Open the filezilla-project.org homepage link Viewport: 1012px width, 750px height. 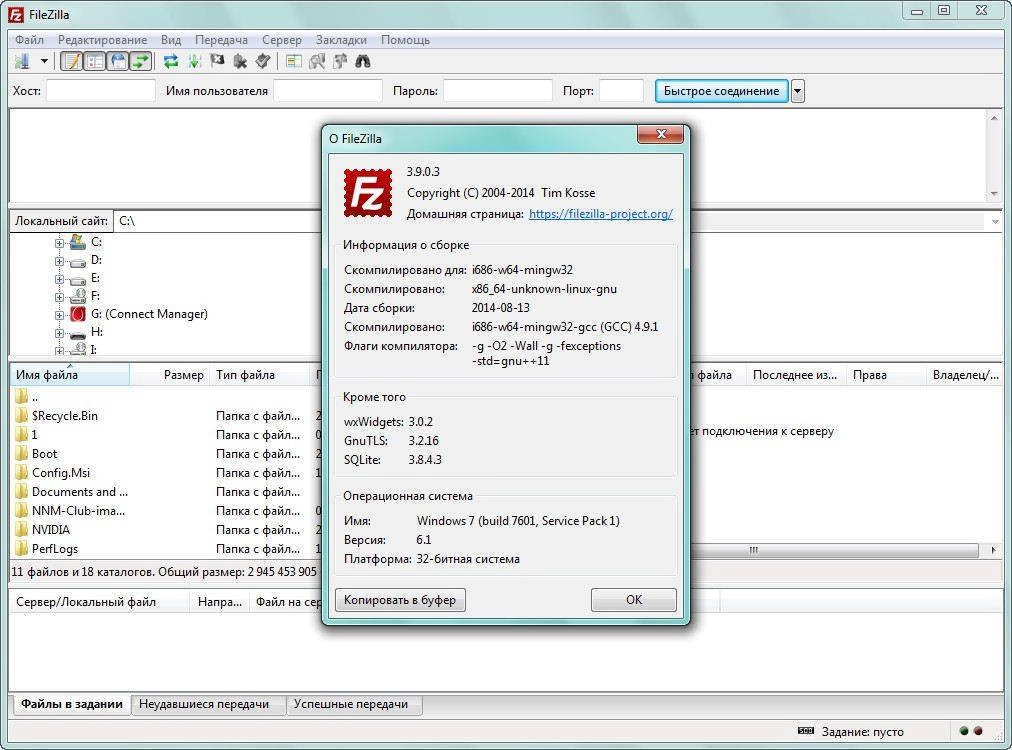tap(601, 214)
